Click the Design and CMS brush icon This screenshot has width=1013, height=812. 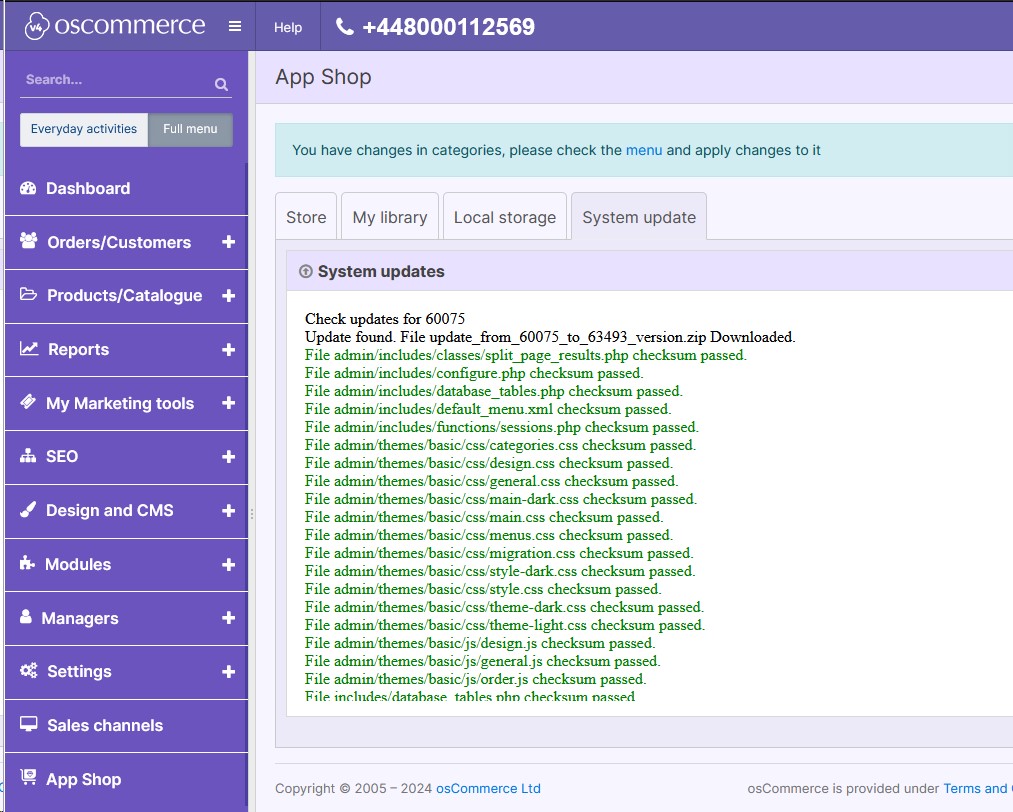click(28, 510)
